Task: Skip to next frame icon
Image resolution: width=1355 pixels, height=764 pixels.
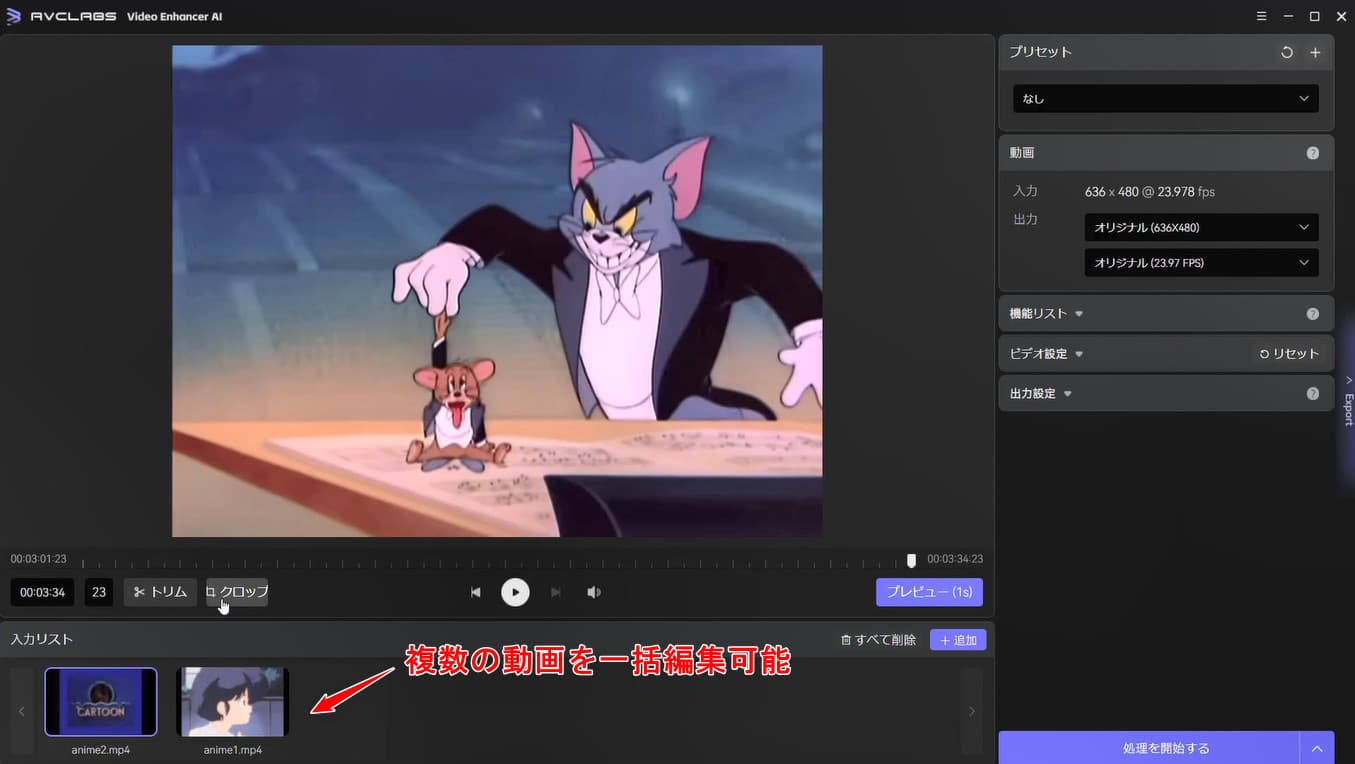Action: [556, 592]
